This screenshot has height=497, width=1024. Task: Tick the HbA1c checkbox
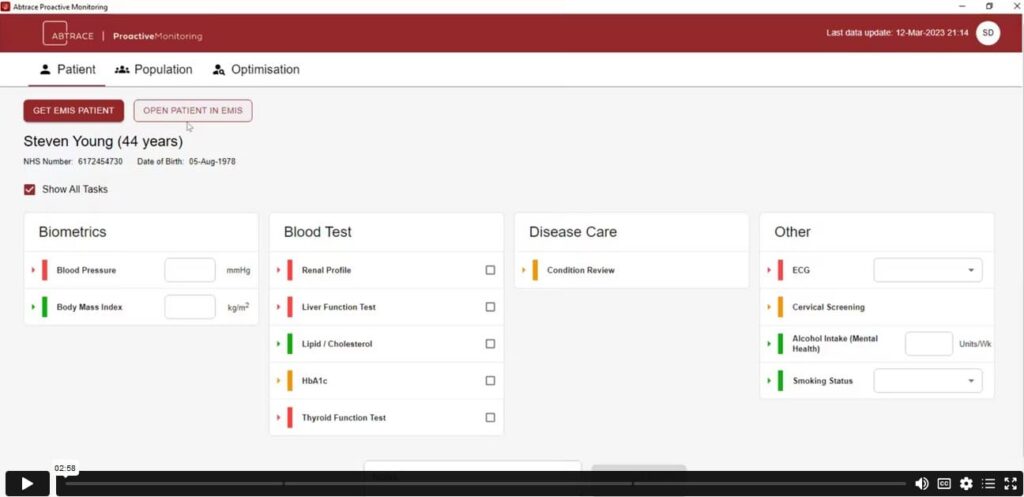(x=490, y=381)
